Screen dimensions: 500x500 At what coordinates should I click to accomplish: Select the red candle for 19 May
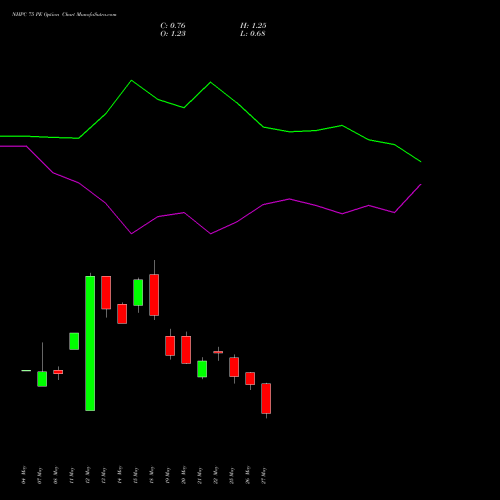tap(170, 346)
